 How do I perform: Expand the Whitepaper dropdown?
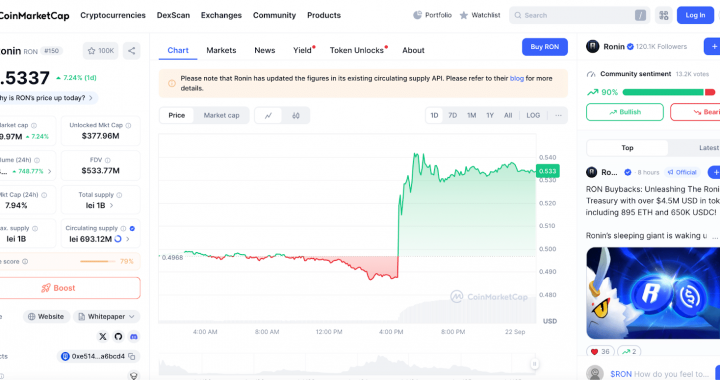click(107, 317)
